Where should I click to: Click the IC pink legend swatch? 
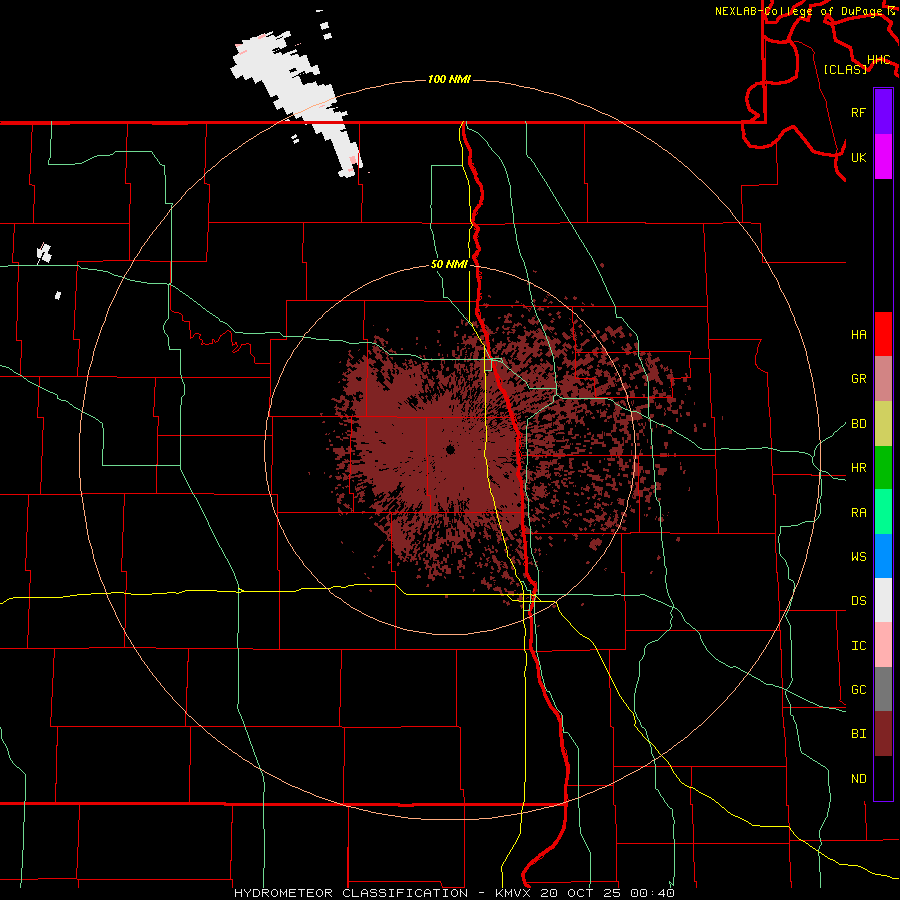(x=883, y=645)
